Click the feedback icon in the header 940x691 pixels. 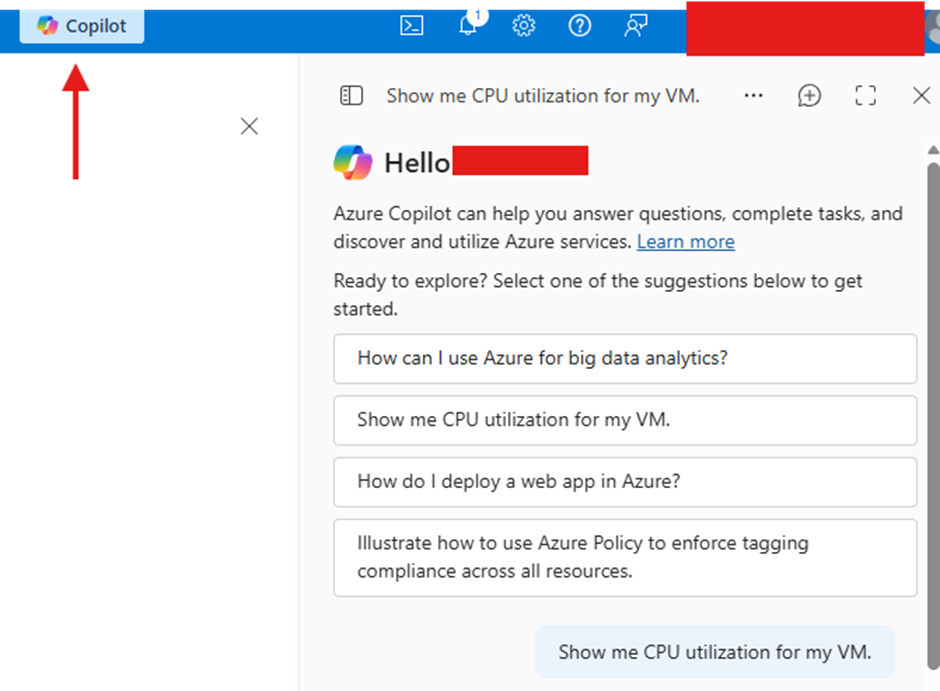pyautogui.click(x=636, y=26)
